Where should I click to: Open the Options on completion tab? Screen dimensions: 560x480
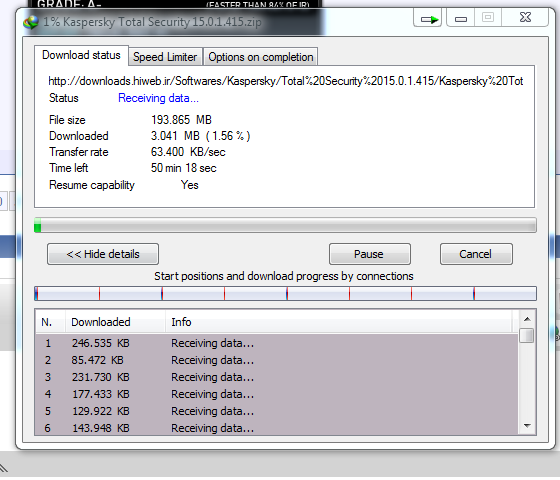[260, 57]
